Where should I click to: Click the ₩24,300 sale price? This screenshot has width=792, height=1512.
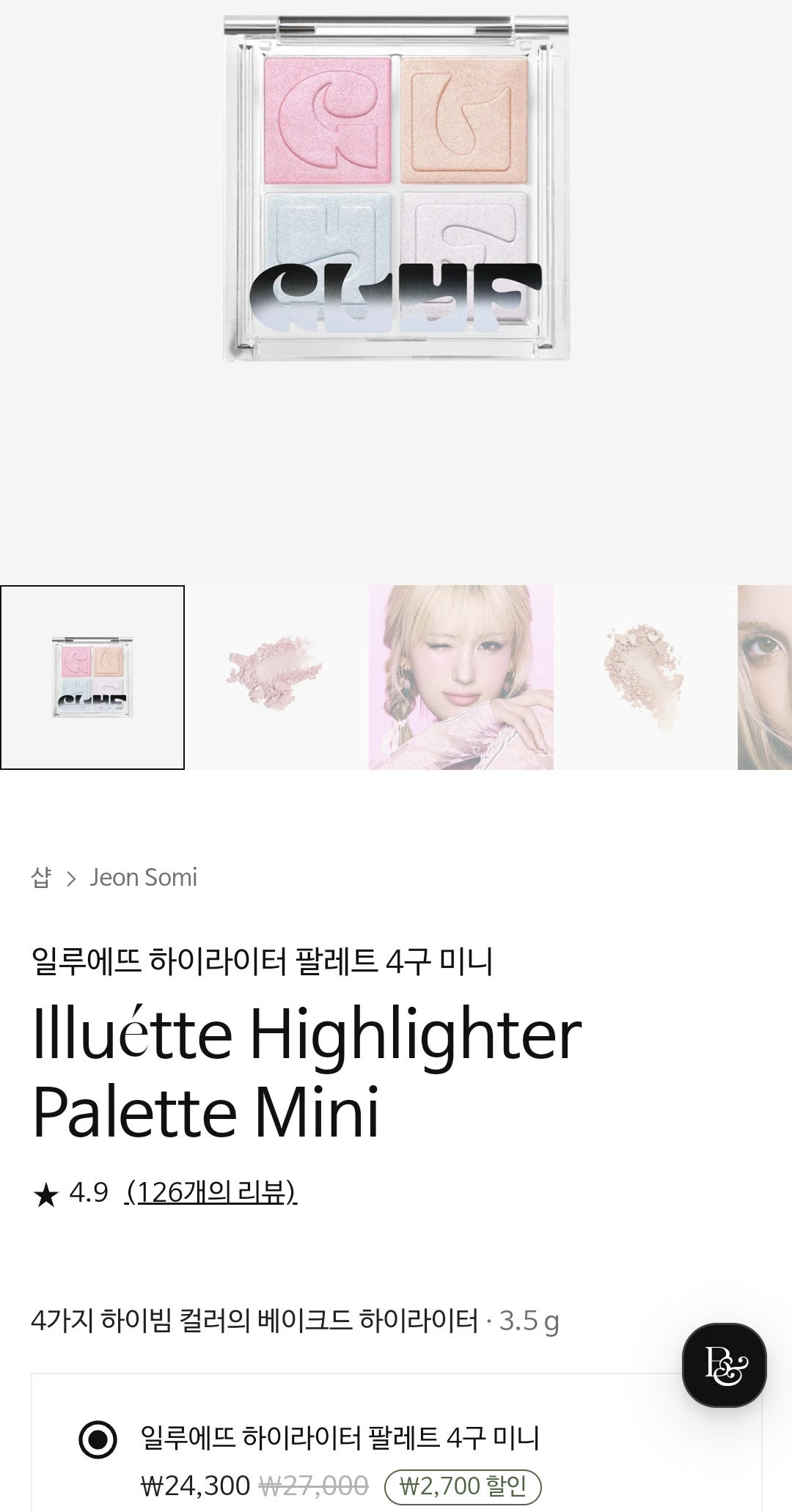(x=196, y=1486)
